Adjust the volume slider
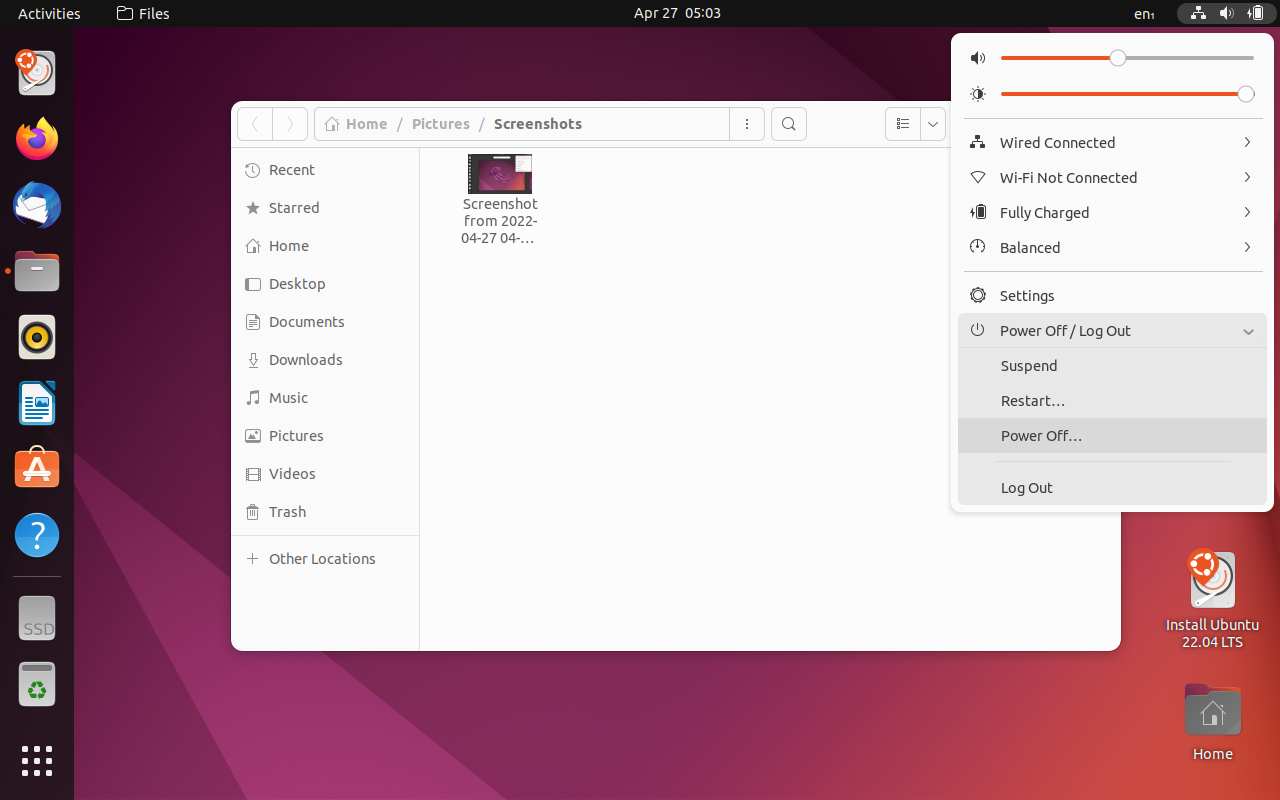Viewport: 1280px width, 800px height. point(1127,58)
